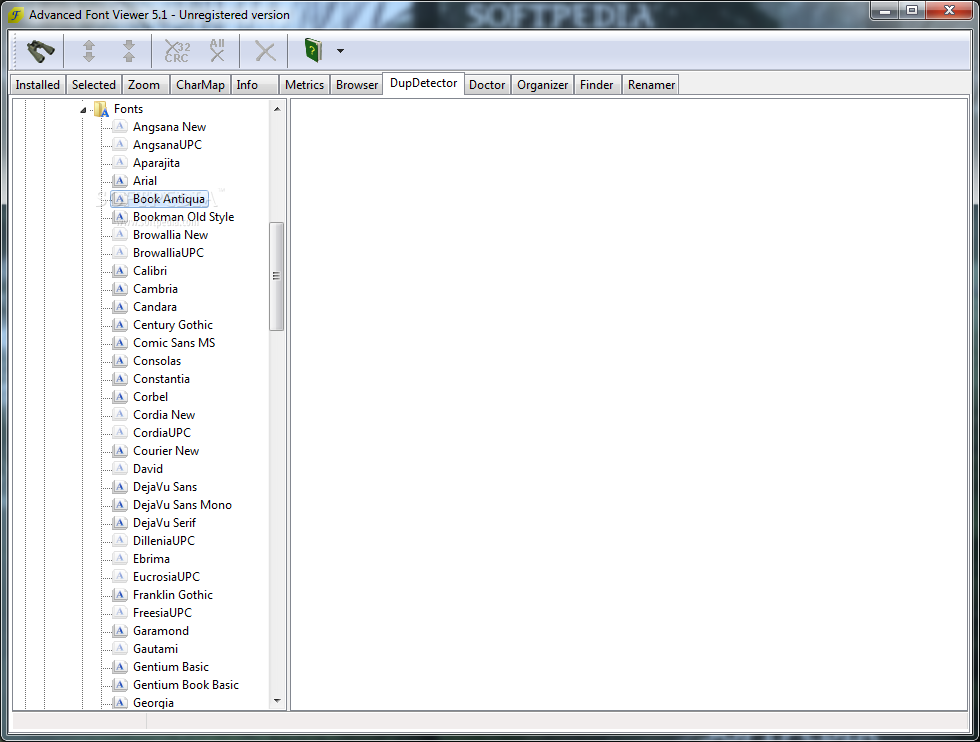Select EucrosiaUPC font entry
Image resolution: width=980 pixels, height=742 pixels.
166,577
